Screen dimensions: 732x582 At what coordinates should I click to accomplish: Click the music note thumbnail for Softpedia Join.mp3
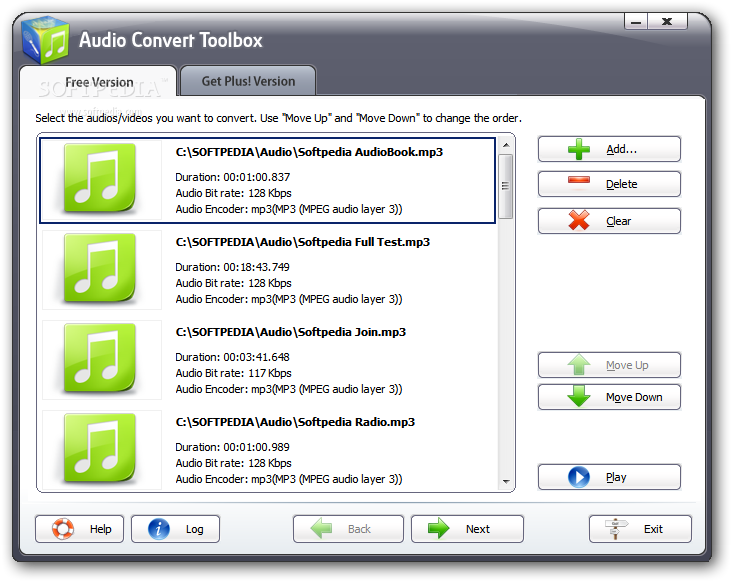[100, 358]
